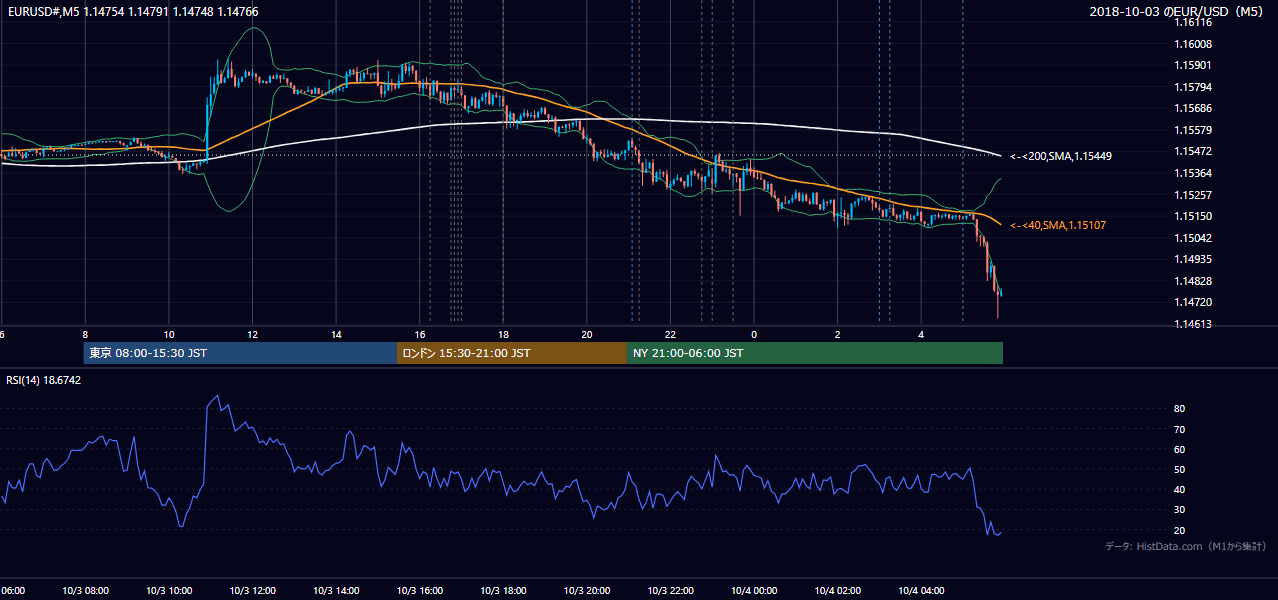This screenshot has height=600, width=1278.
Task: Click the NY 21:00-06:00 JST session bar
Action: coord(814,353)
